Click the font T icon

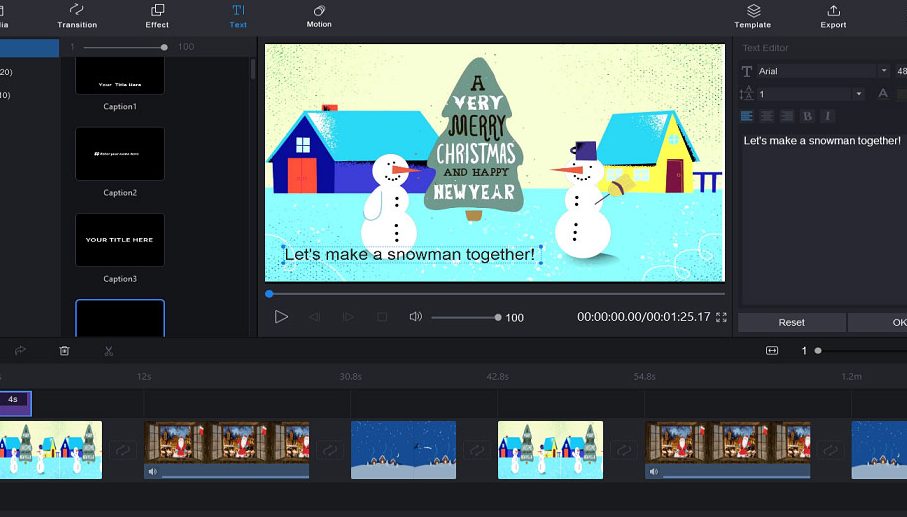(x=747, y=71)
